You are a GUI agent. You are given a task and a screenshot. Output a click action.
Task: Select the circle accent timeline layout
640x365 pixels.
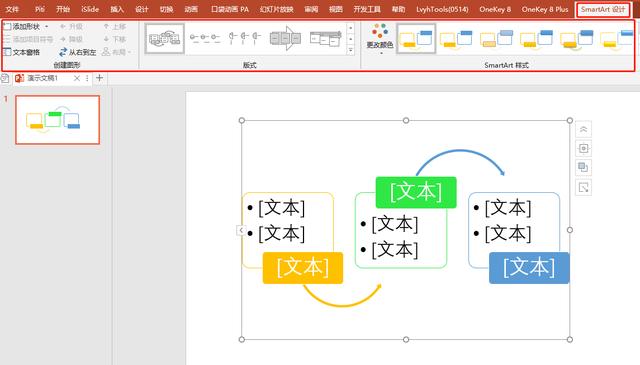point(245,39)
